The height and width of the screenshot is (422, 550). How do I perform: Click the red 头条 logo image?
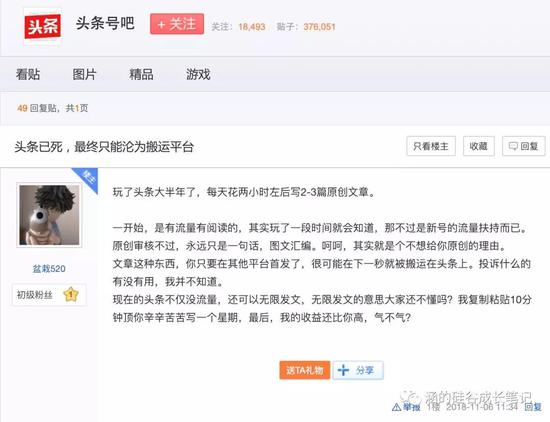(42, 26)
